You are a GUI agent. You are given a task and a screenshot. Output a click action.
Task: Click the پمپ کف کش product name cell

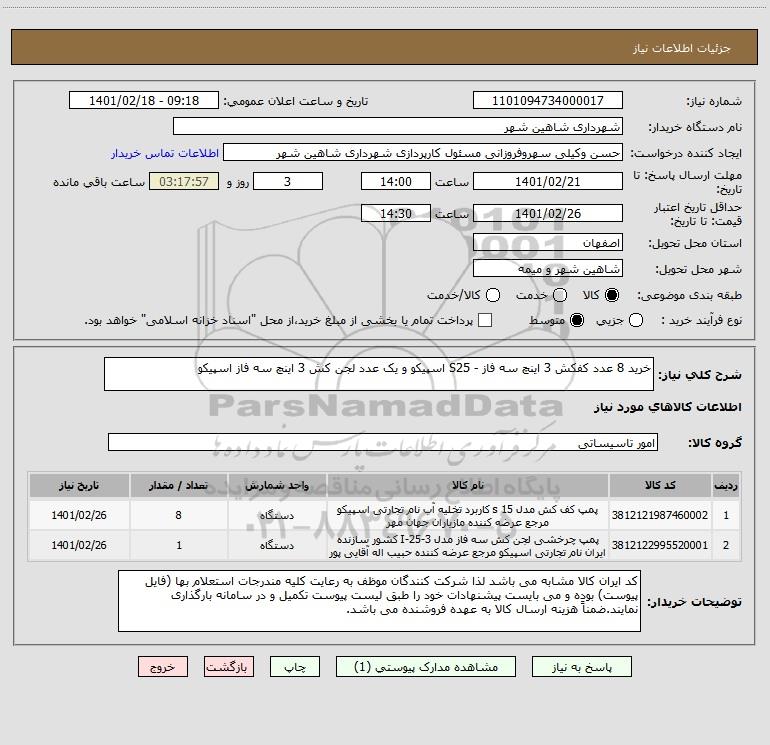point(468,515)
